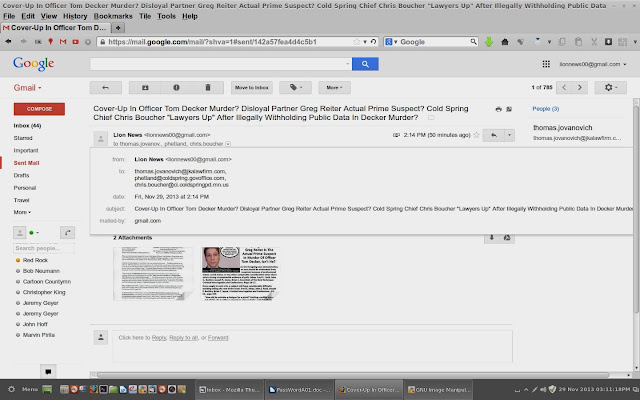
Task: Open chat with Christopher King
Action: (x=44, y=292)
